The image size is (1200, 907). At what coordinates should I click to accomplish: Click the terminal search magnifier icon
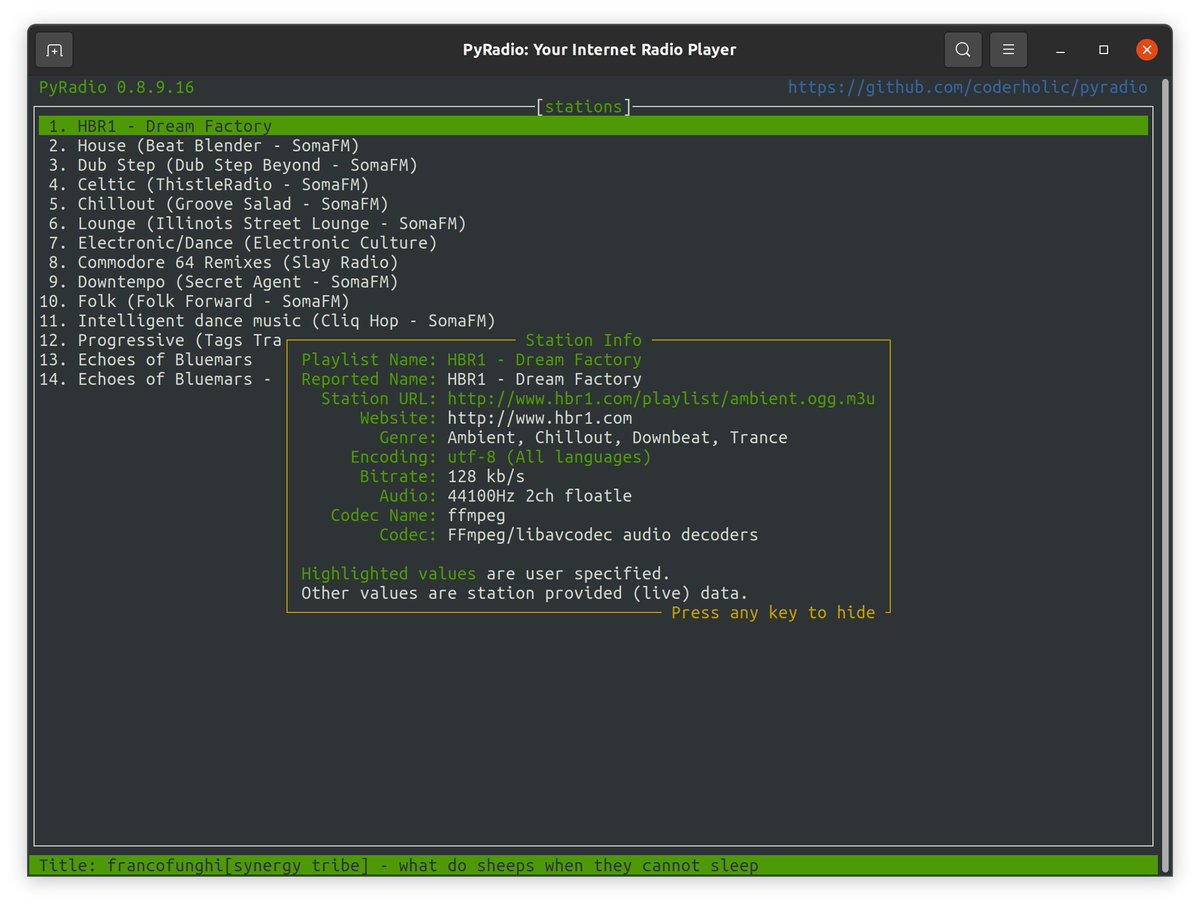pyautogui.click(x=962, y=50)
